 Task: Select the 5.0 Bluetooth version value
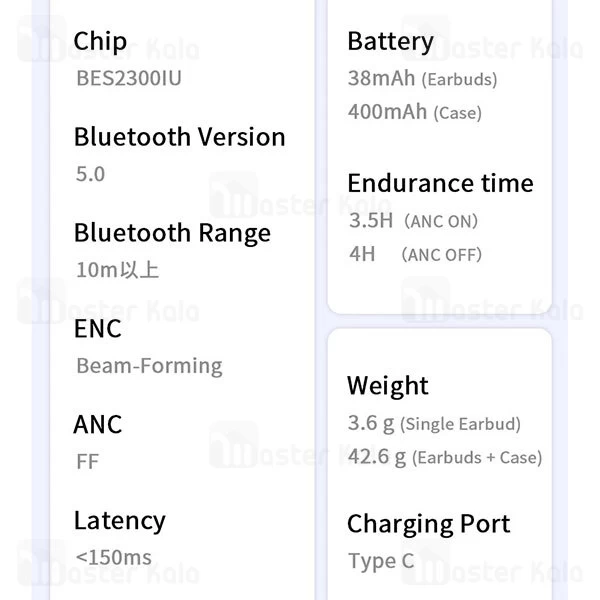click(x=90, y=173)
